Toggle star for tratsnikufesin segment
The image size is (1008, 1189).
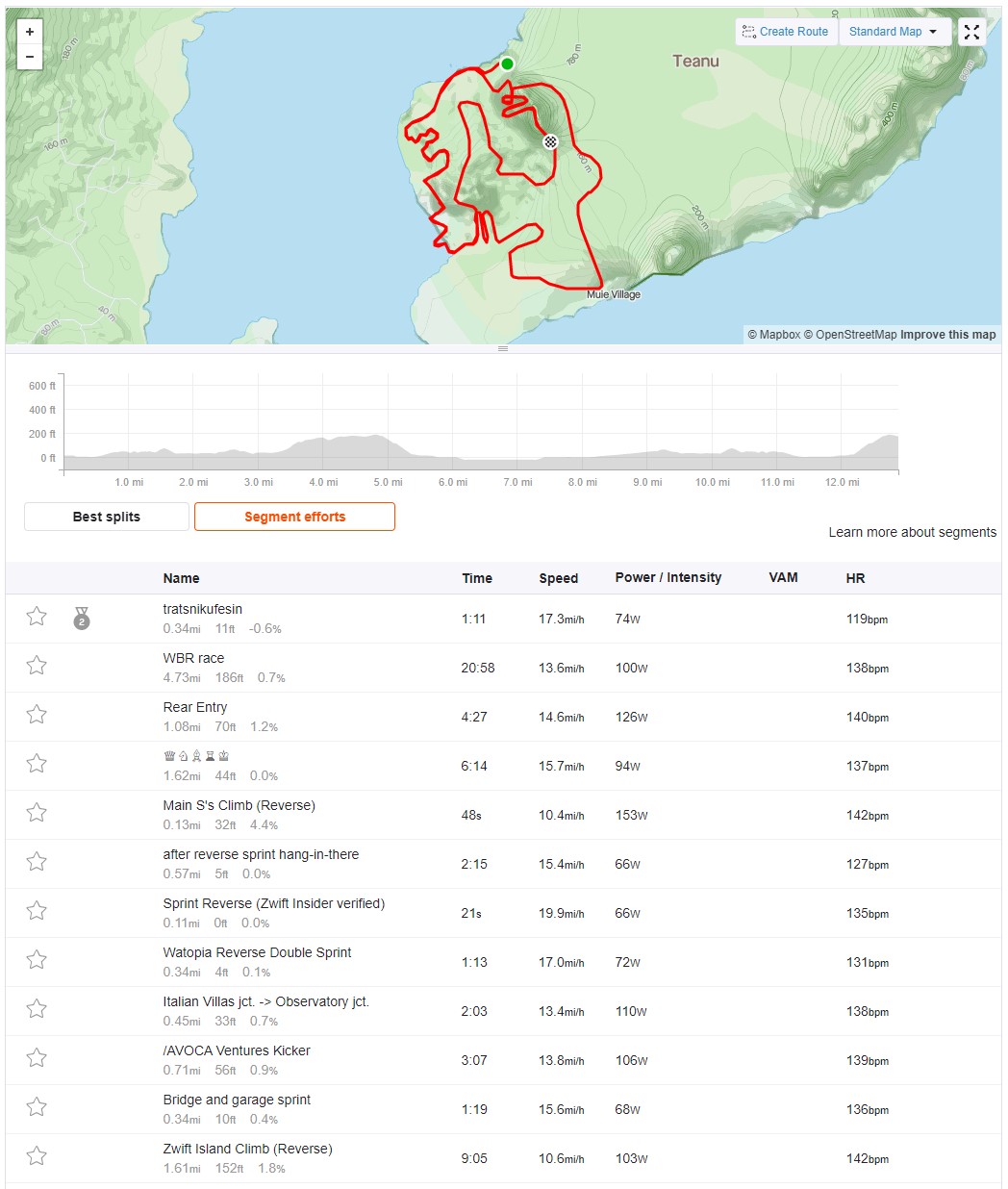(37, 617)
